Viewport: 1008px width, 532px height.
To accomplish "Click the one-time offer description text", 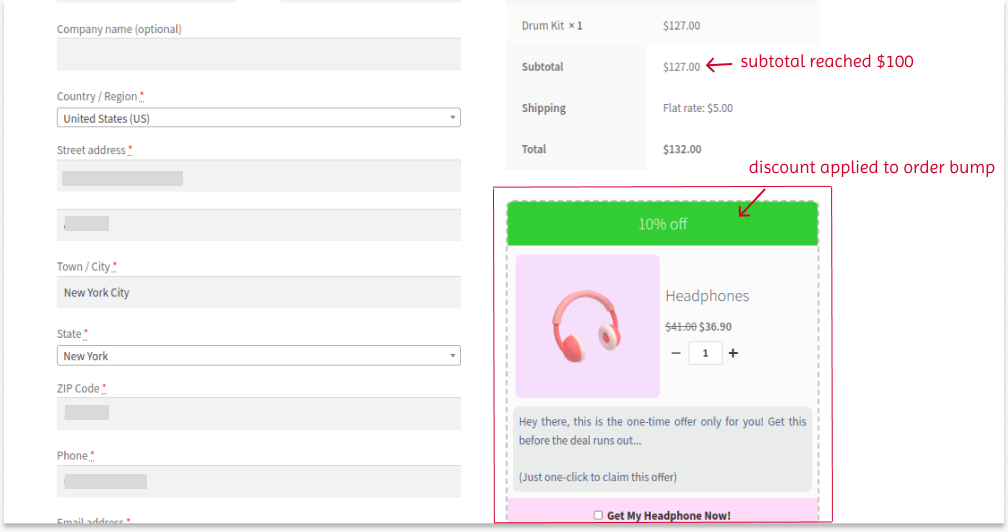I will coord(662,431).
